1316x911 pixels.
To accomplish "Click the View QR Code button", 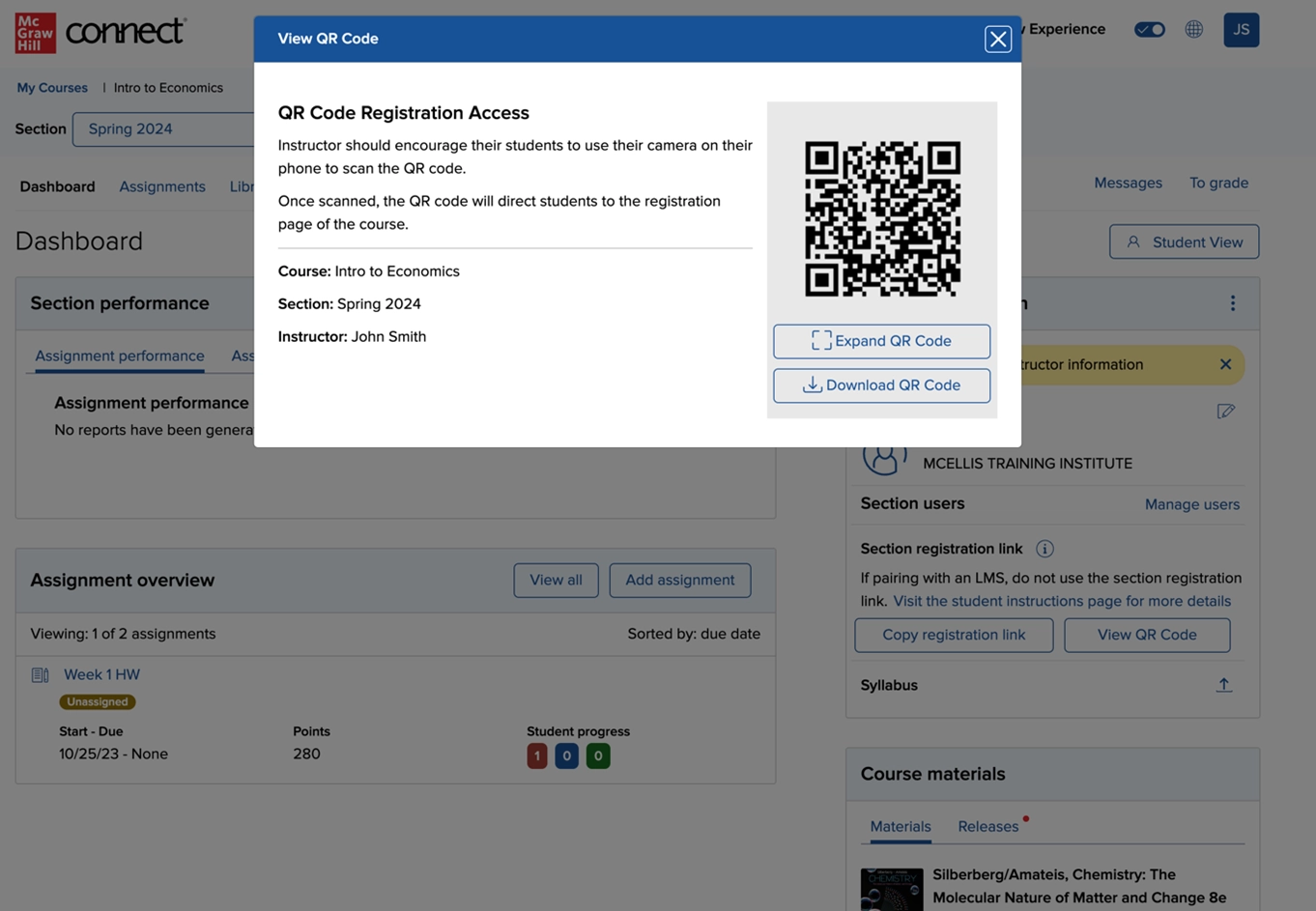I will tap(1147, 635).
